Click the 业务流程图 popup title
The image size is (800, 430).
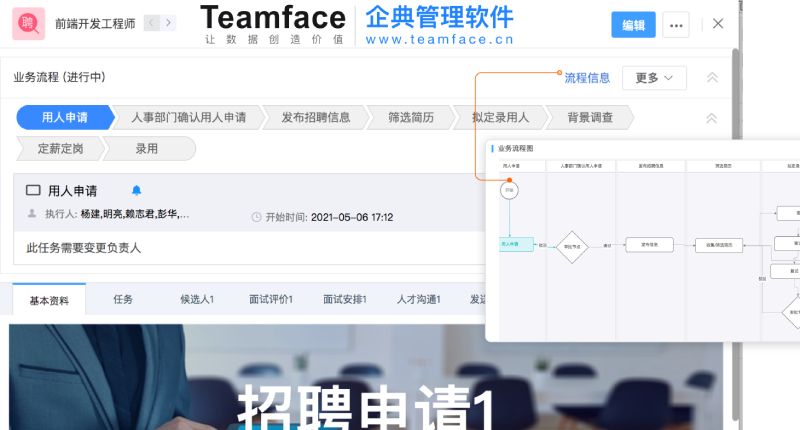click(x=515, y=148)
